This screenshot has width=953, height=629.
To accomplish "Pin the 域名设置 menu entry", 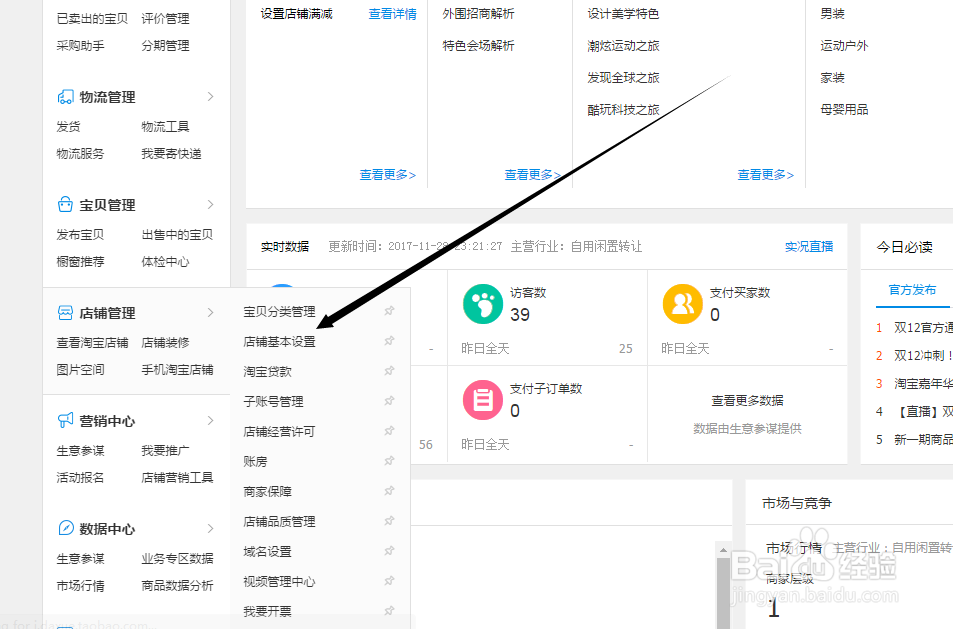I will (x=389, y=551).
